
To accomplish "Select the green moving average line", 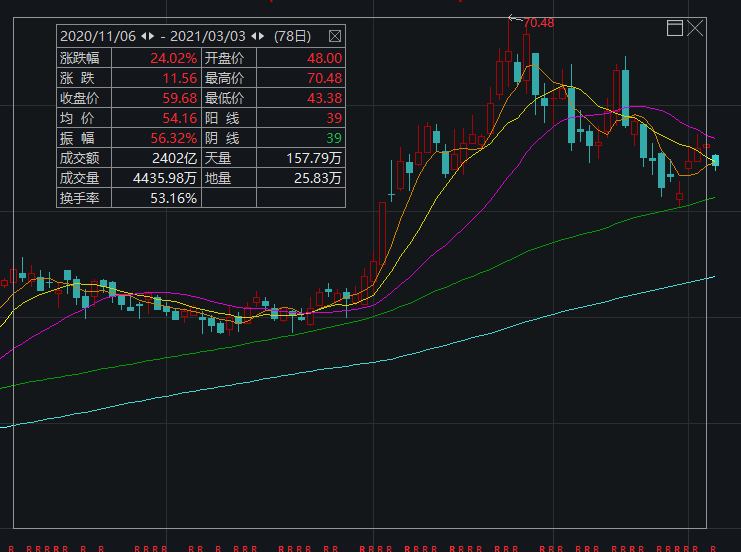I will 450,284.
